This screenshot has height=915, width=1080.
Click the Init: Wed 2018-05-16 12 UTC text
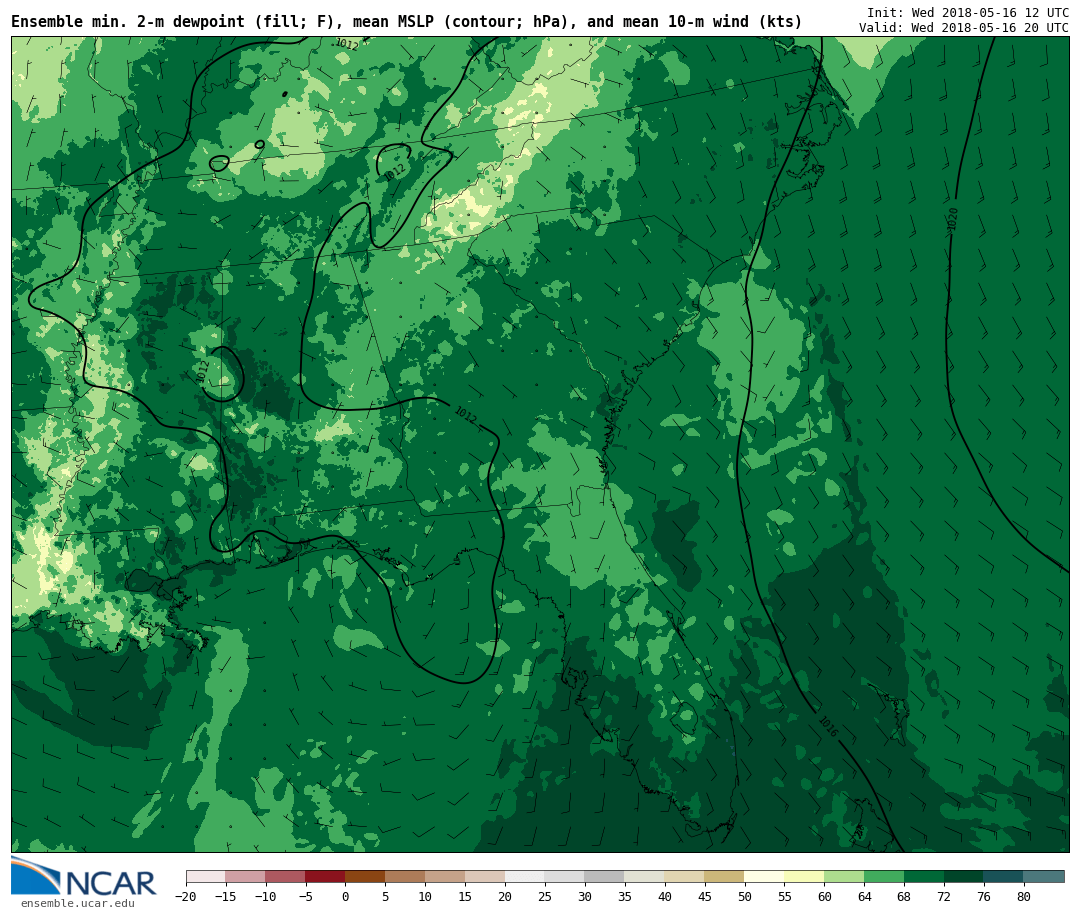pyautogui.click(x=968, y=12)
